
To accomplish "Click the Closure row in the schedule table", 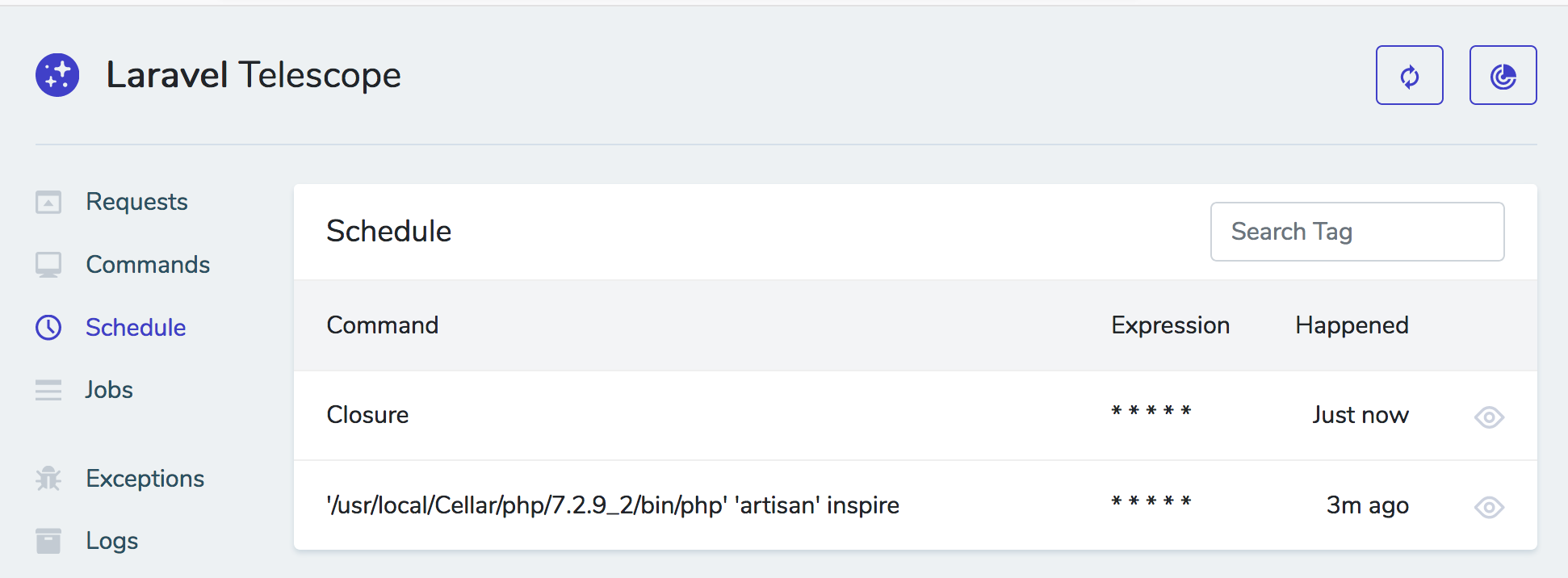I will pyautogui.click(x=367, y=415).
